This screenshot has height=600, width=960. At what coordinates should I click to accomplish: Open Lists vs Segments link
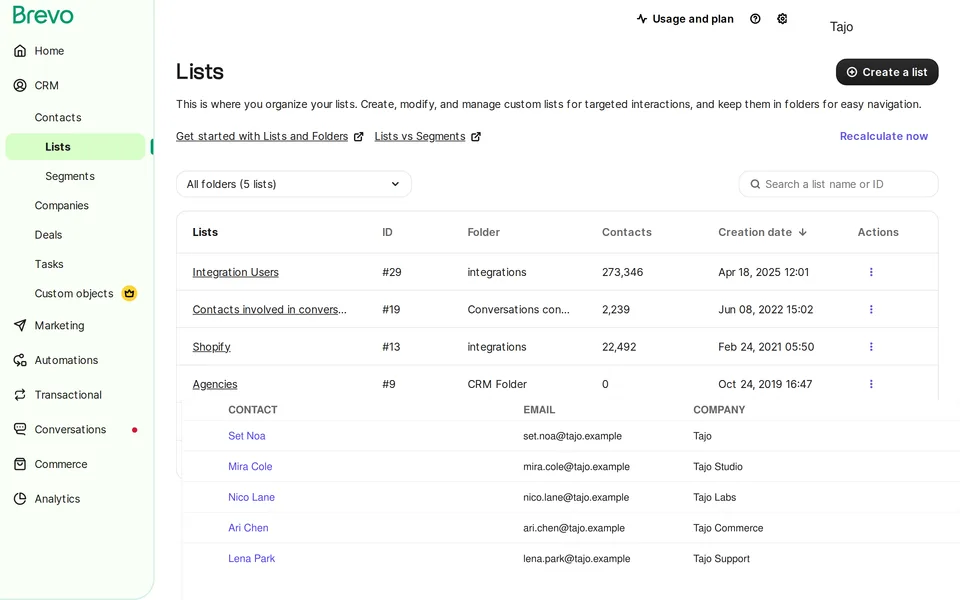[x=420, y=137]
